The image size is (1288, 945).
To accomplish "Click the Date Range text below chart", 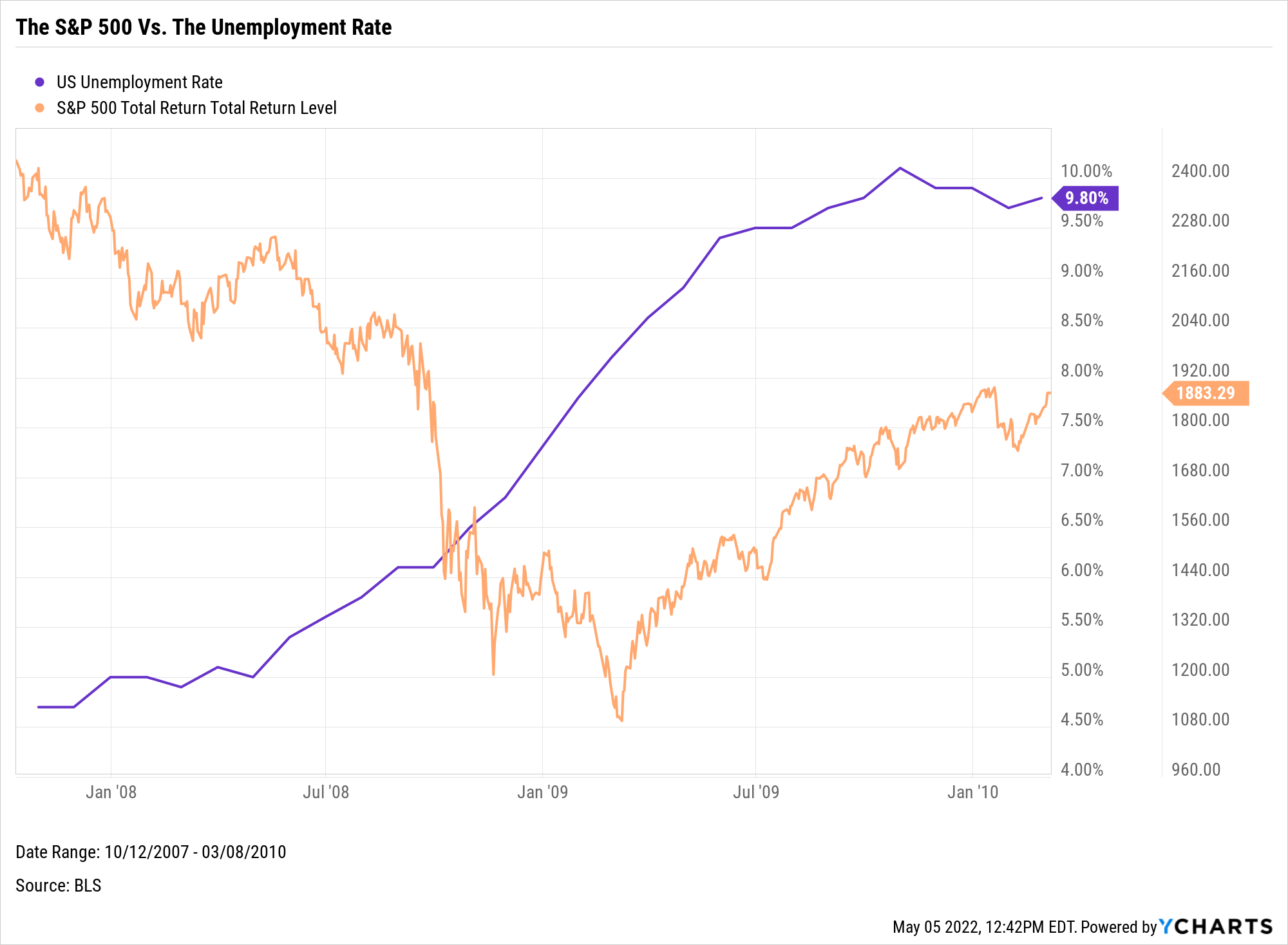I will coord(151,852).
